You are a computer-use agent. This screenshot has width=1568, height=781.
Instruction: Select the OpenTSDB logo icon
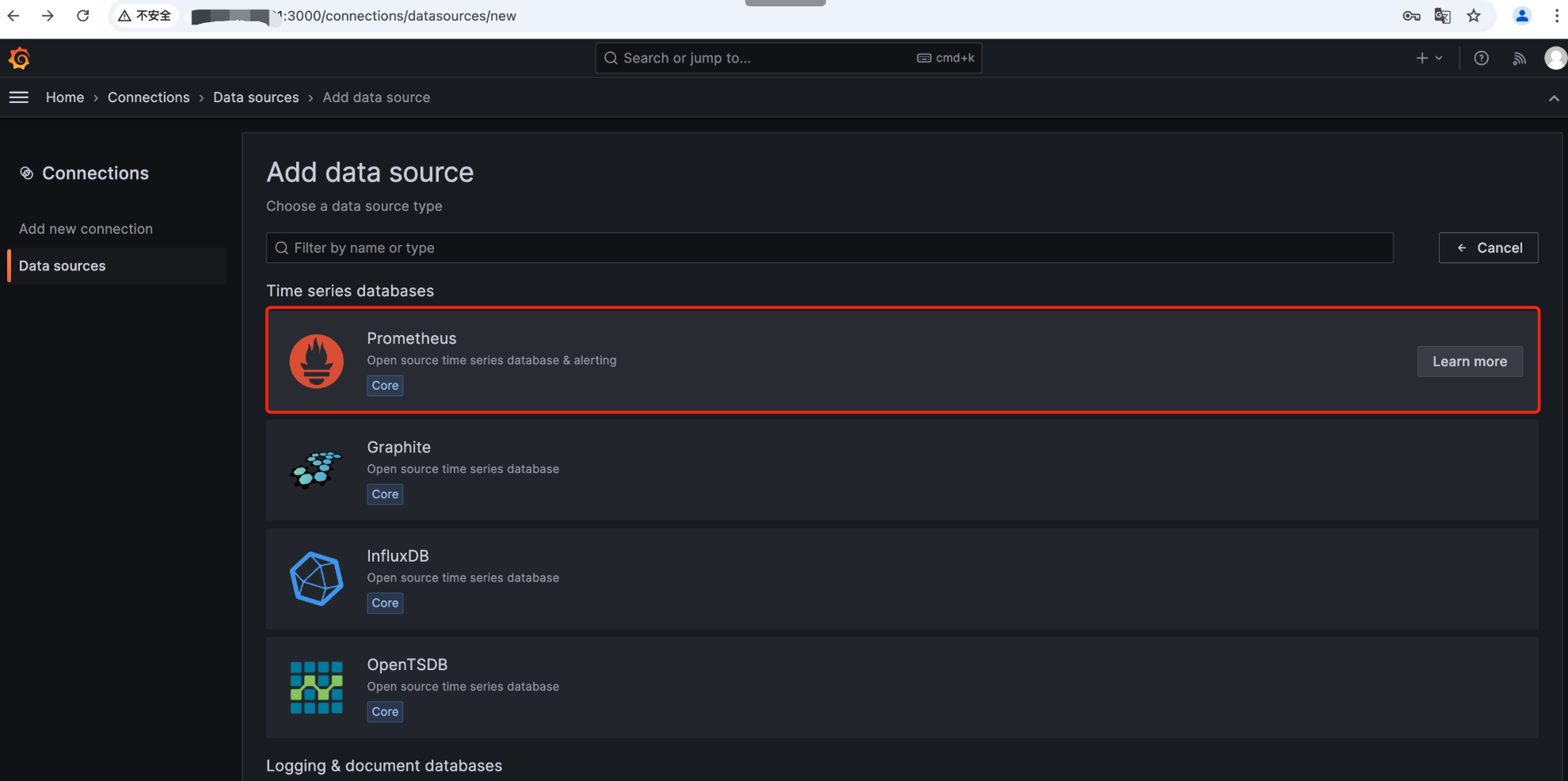317,688
